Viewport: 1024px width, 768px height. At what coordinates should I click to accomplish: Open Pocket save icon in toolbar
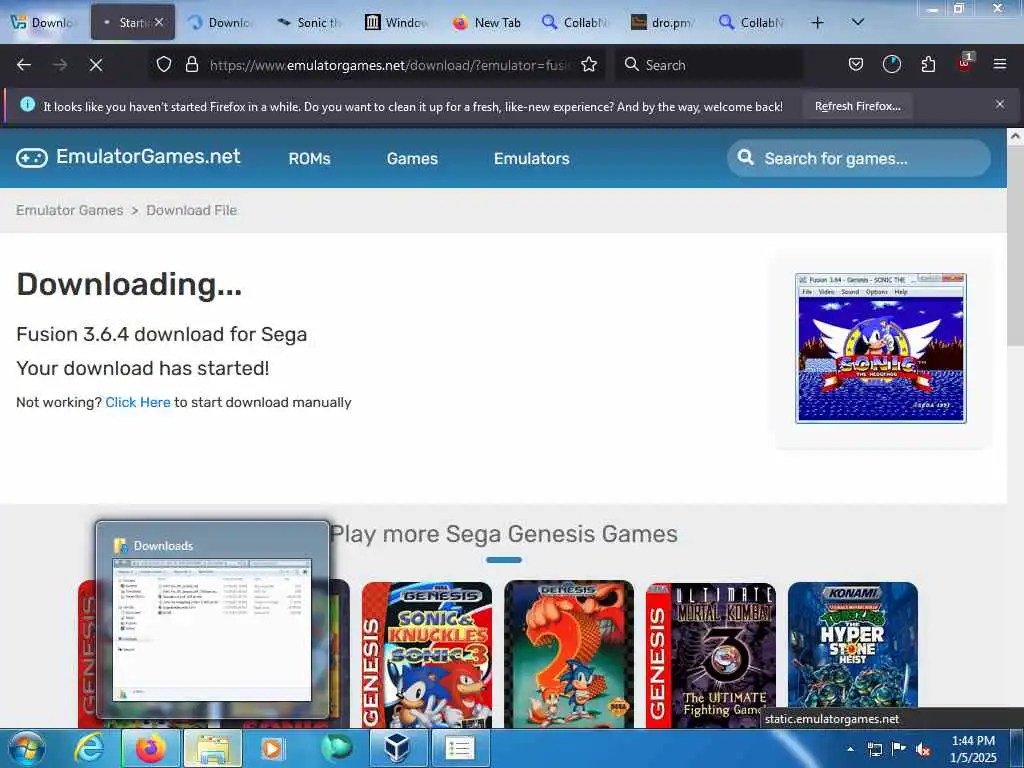(x=856, y=65)
